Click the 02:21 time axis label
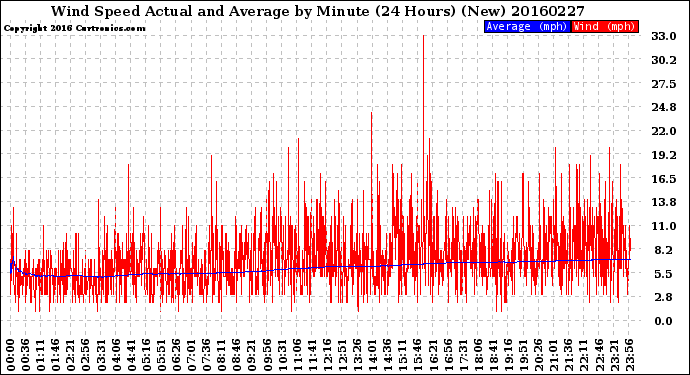The image size is (690, 375). [71, 355]
